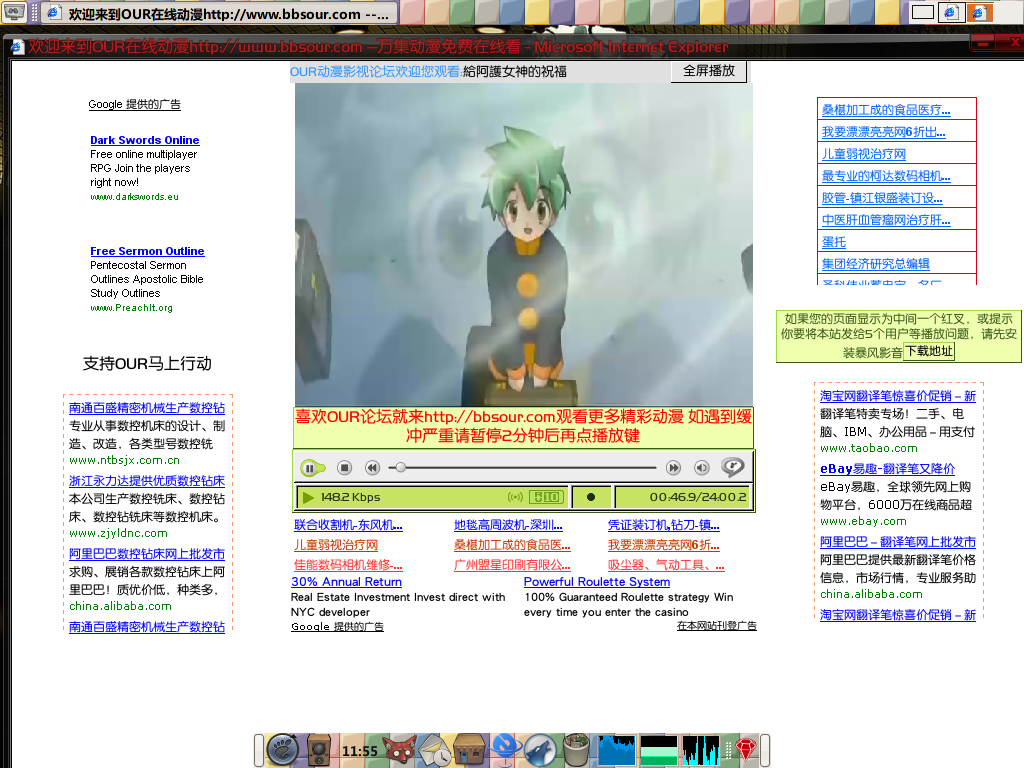The image size is (1024, 768).
Task: Click the RealPlayer logo icon
Action: click(733, 467)
